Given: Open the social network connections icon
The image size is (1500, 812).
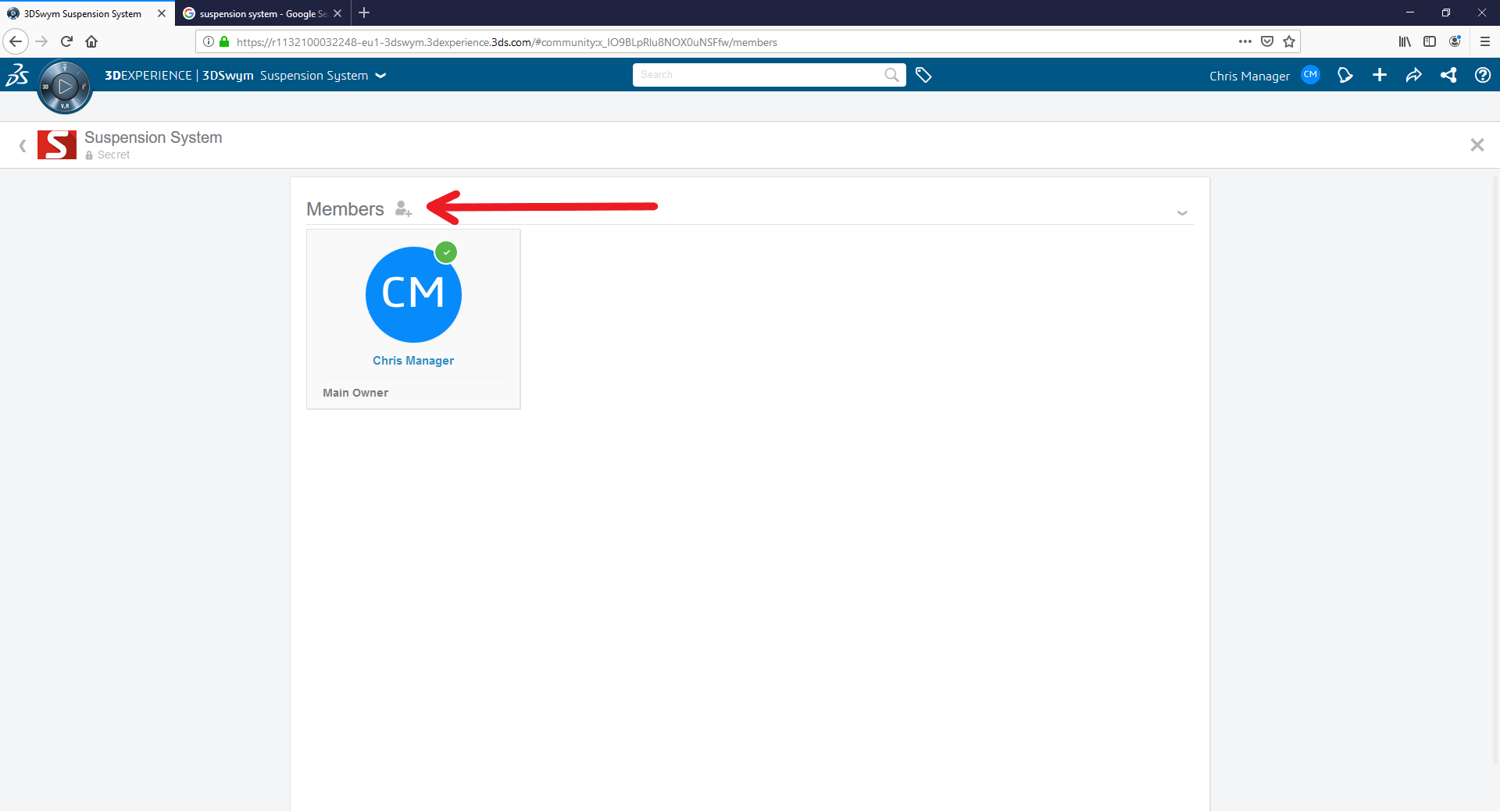Looking at the screenshot, I should click(x=1448, y=75).
